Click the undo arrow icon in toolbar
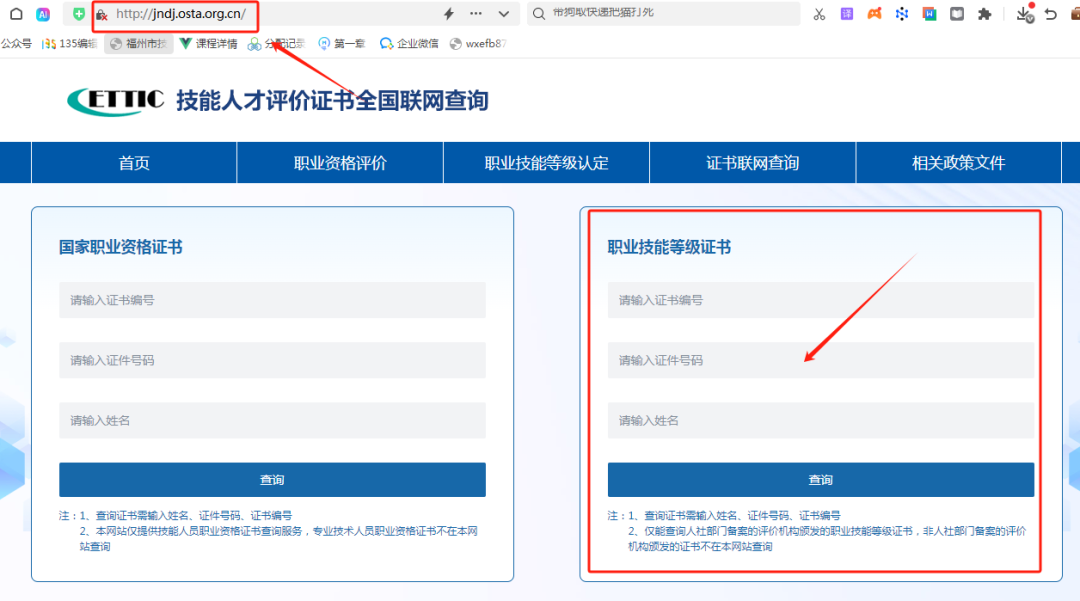1080x601 pixels. coord(1050,14)
